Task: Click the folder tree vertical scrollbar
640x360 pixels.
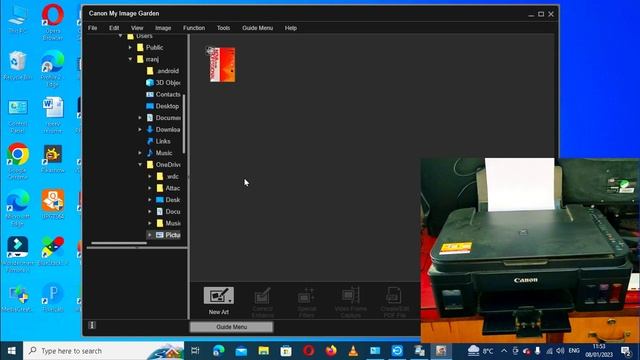Action: click(x=184, y=124)
